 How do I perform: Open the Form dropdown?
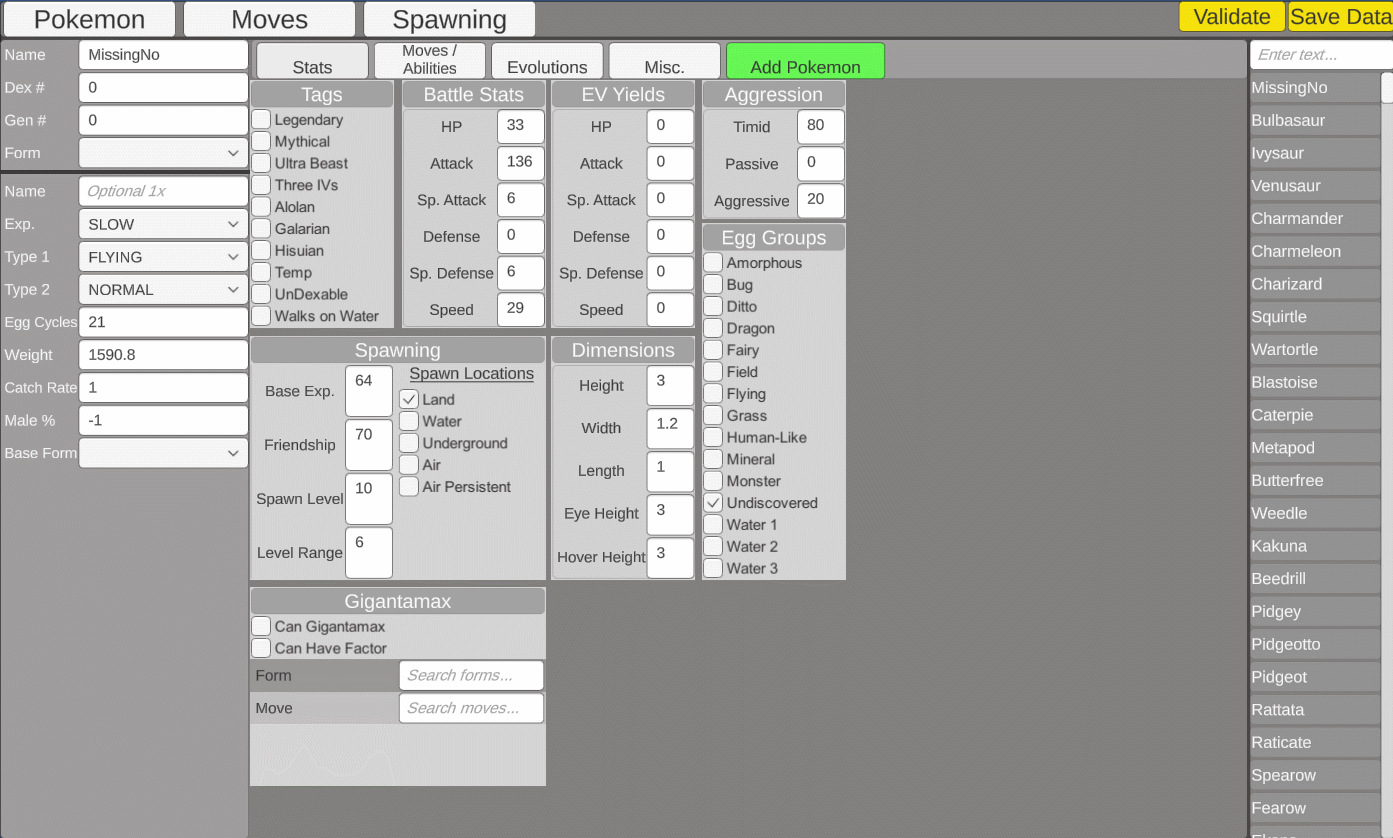(163, 153)
